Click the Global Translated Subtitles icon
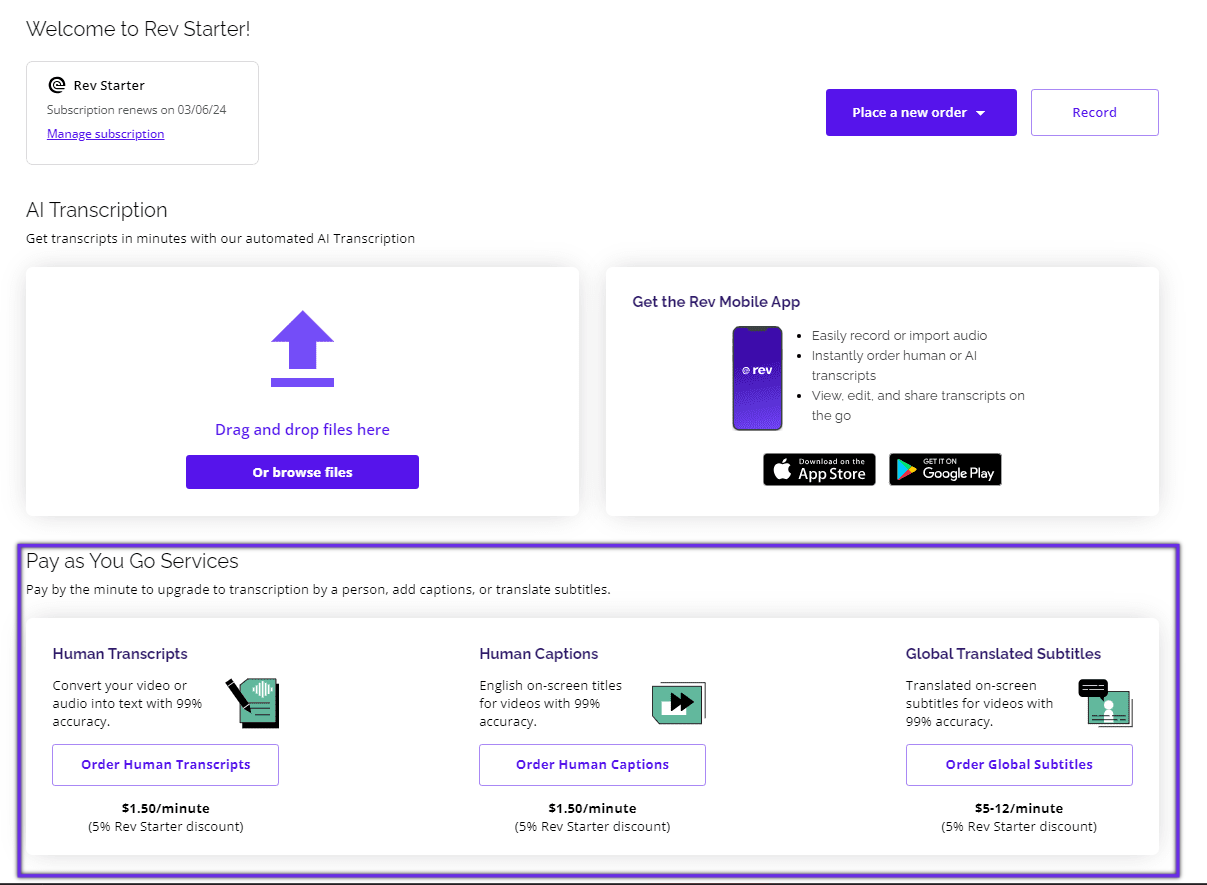This screenshot has height=885, width=1207. 1105,702
